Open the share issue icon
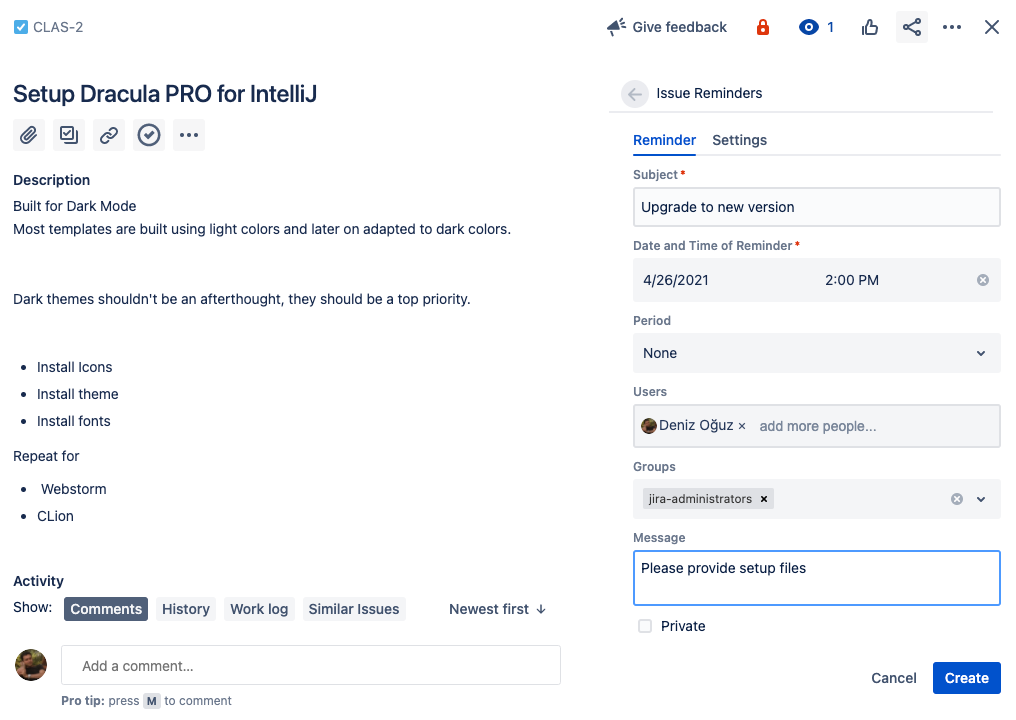The height and width of the screenshot is (720, 1016). 911,27
